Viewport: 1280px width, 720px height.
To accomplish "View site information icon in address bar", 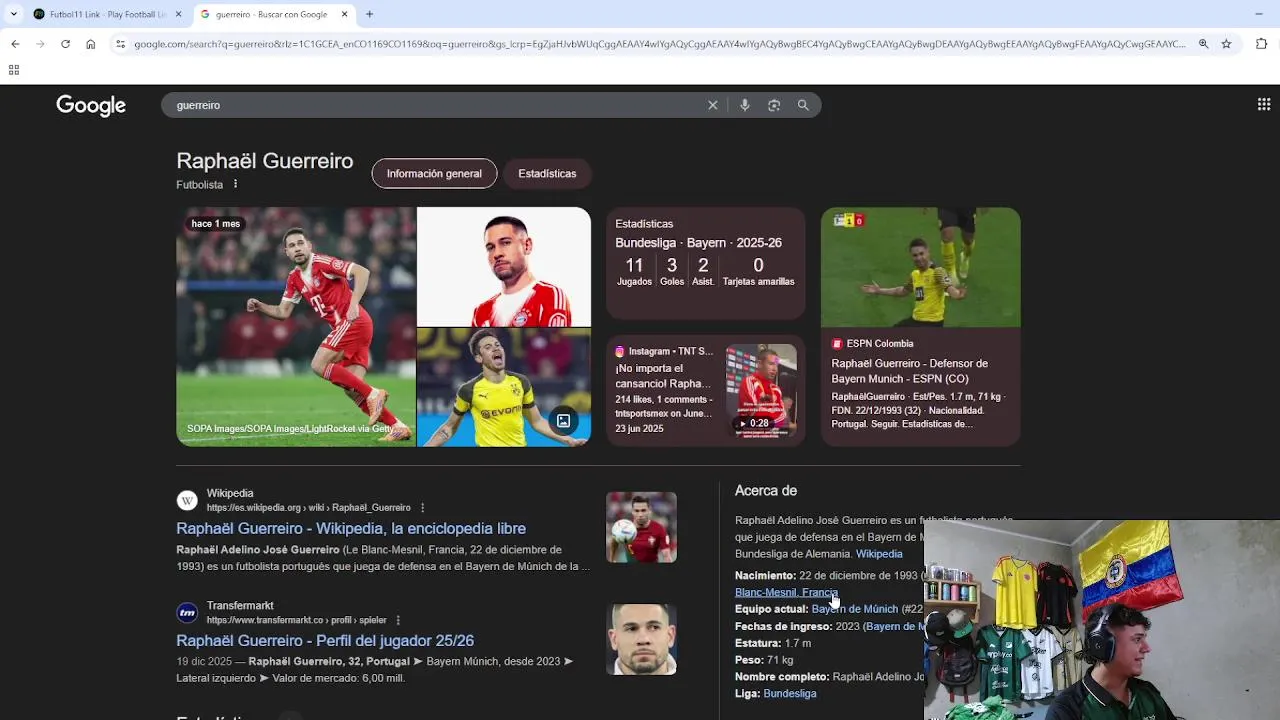I will (x=120, y=44).
